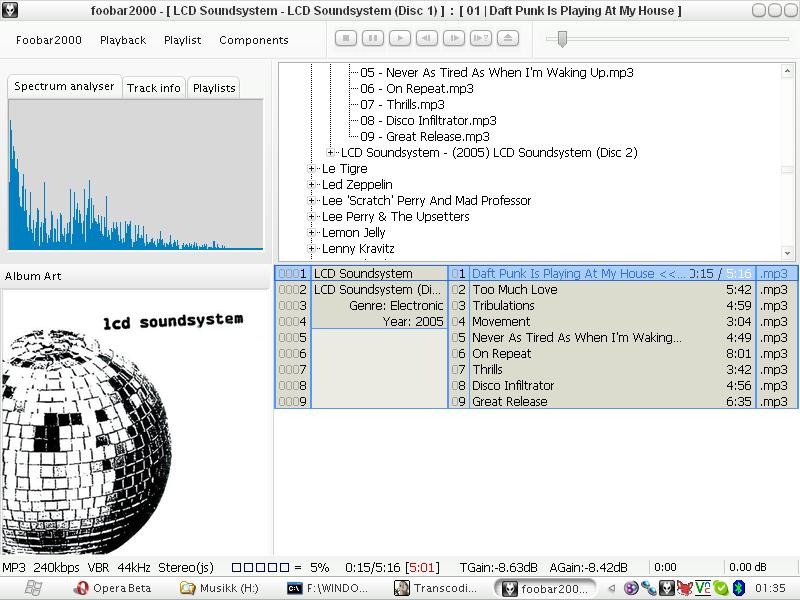The image size is (800, 600).
Task: Click the '0.00 dB' volume status entry
Action: click(747, 567)
